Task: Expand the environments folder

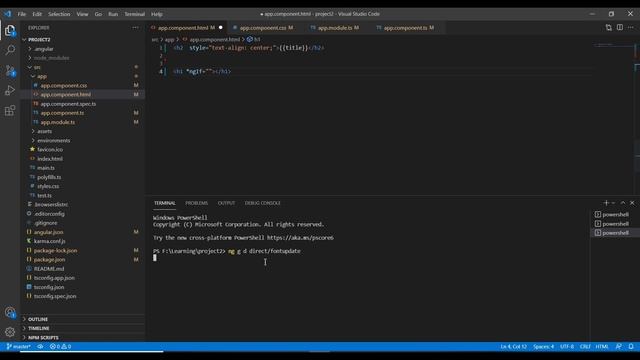Action: 82,140
